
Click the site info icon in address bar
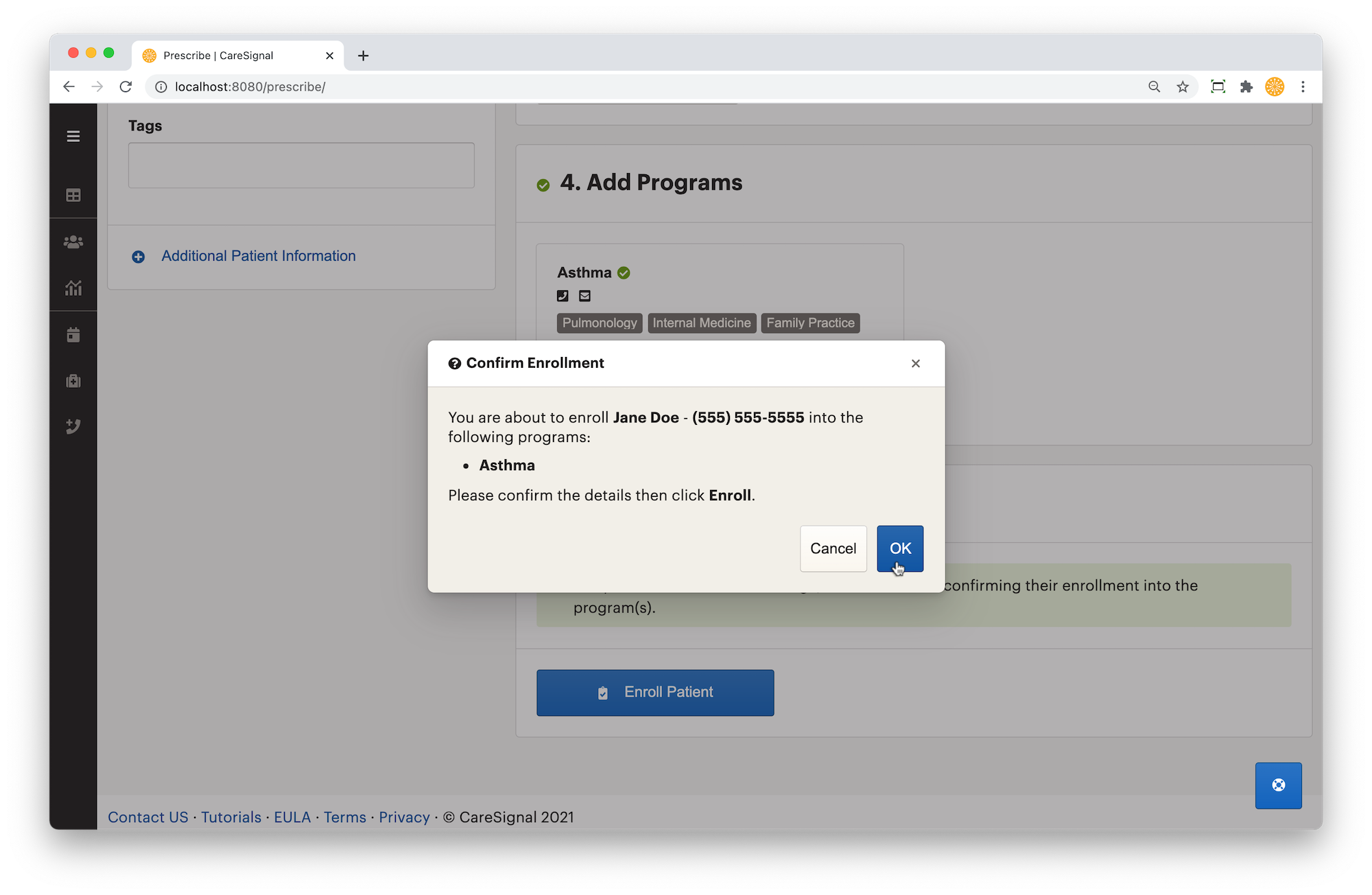pos(161,86)
